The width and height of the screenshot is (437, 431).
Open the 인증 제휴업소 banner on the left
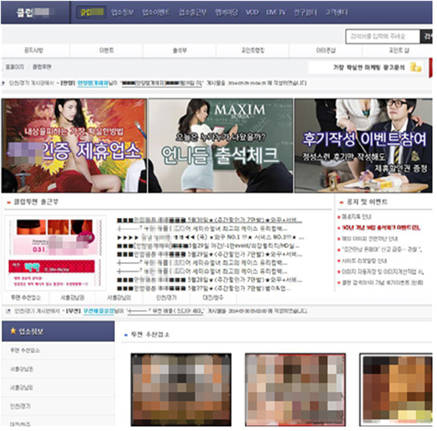tap(74, 145)
